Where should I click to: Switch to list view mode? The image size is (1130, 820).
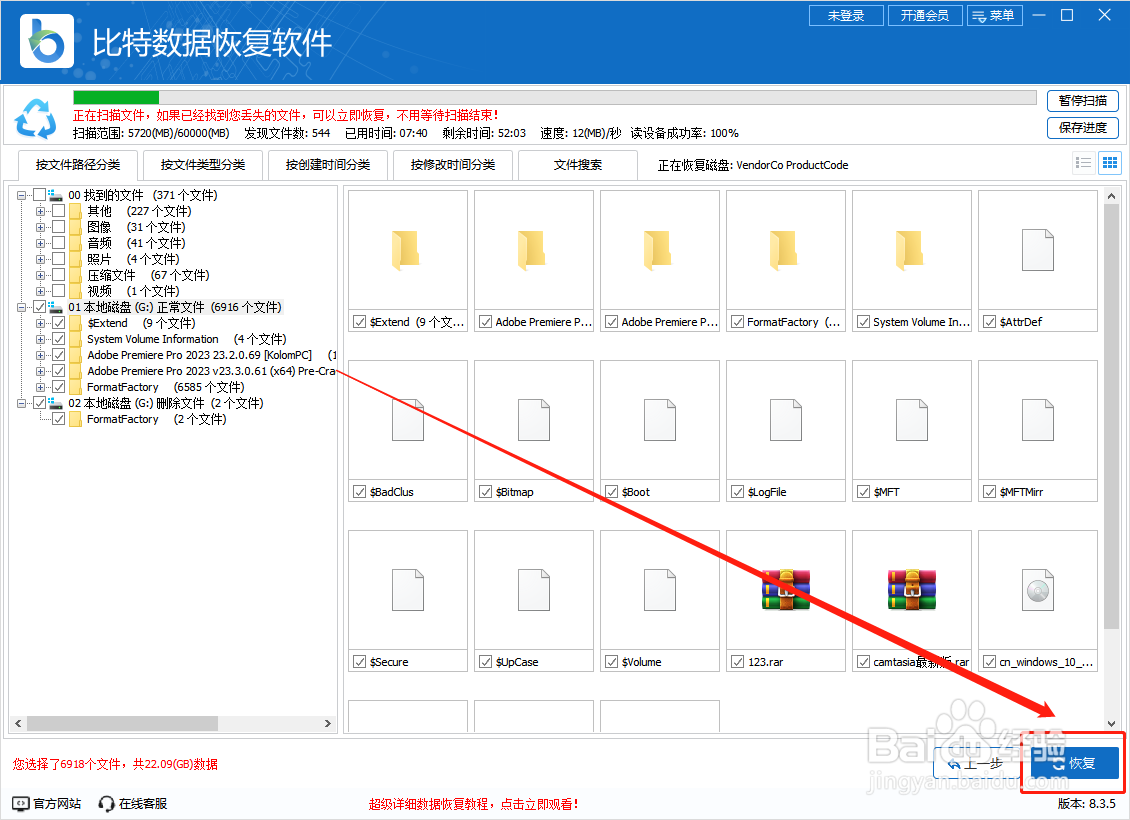click(x=1083, y=162)
